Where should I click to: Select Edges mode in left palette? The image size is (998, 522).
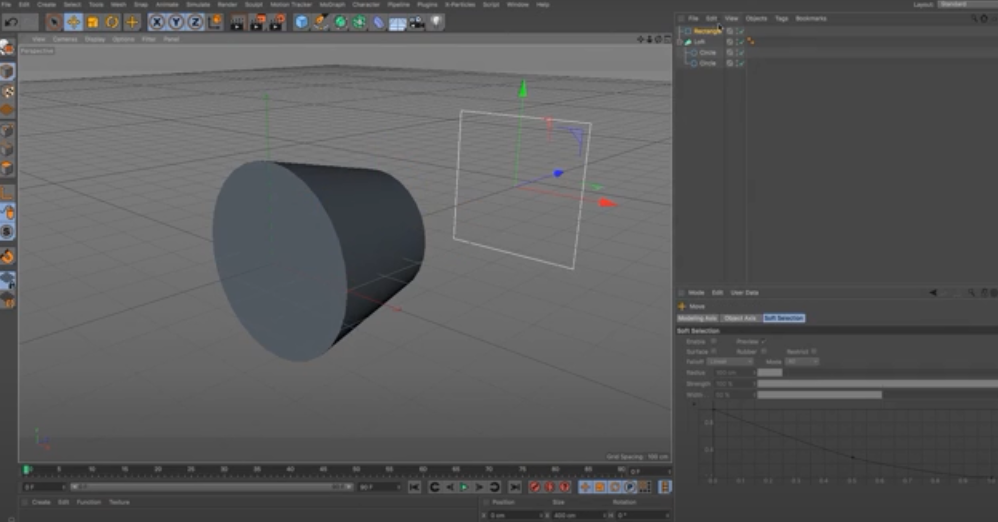point(7,150)
